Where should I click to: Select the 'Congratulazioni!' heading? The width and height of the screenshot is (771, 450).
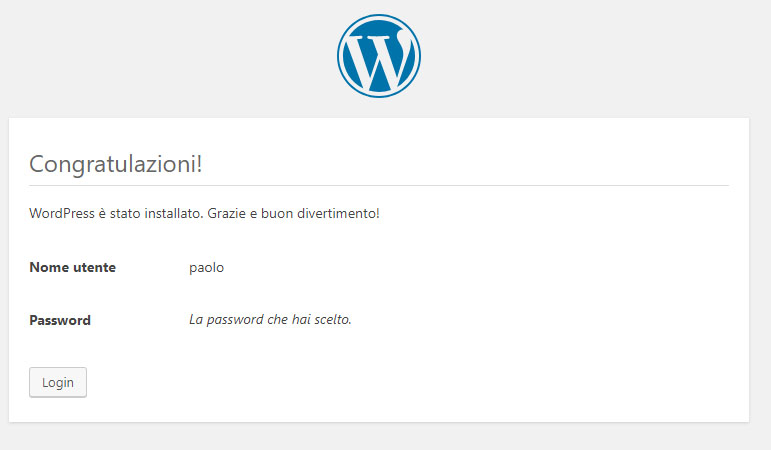(x=116, y=164)
